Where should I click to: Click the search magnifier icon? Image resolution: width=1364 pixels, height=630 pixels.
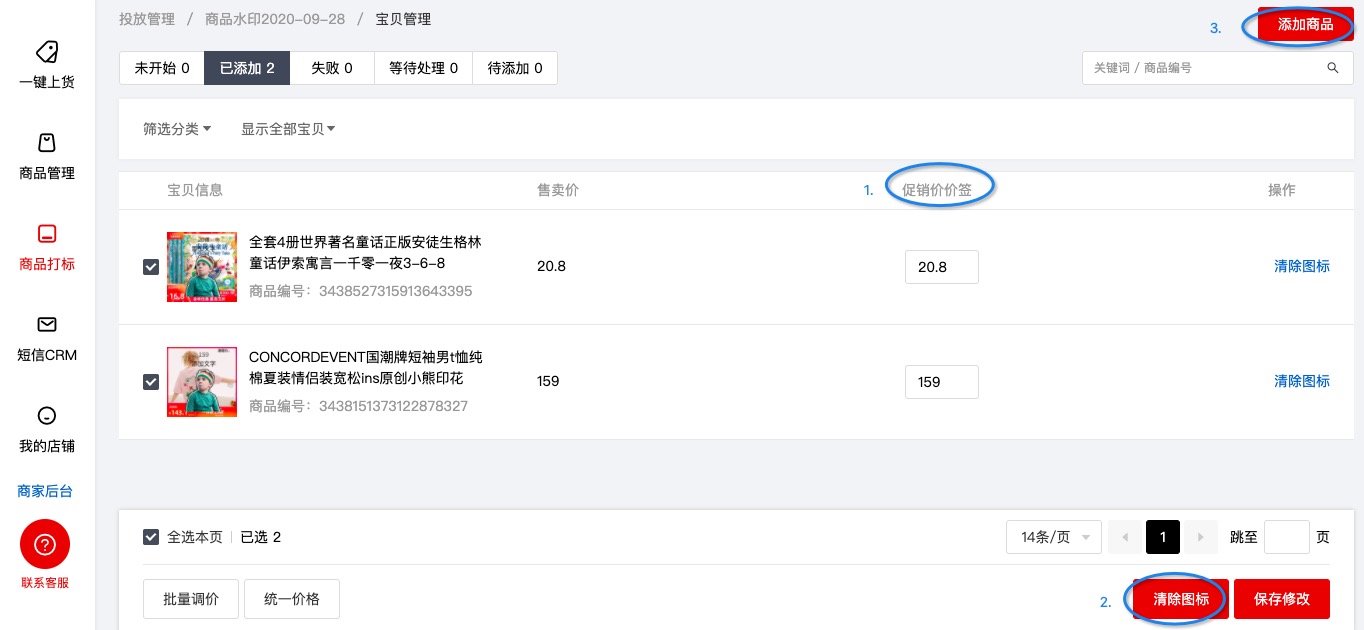(x=1332, y=68)
